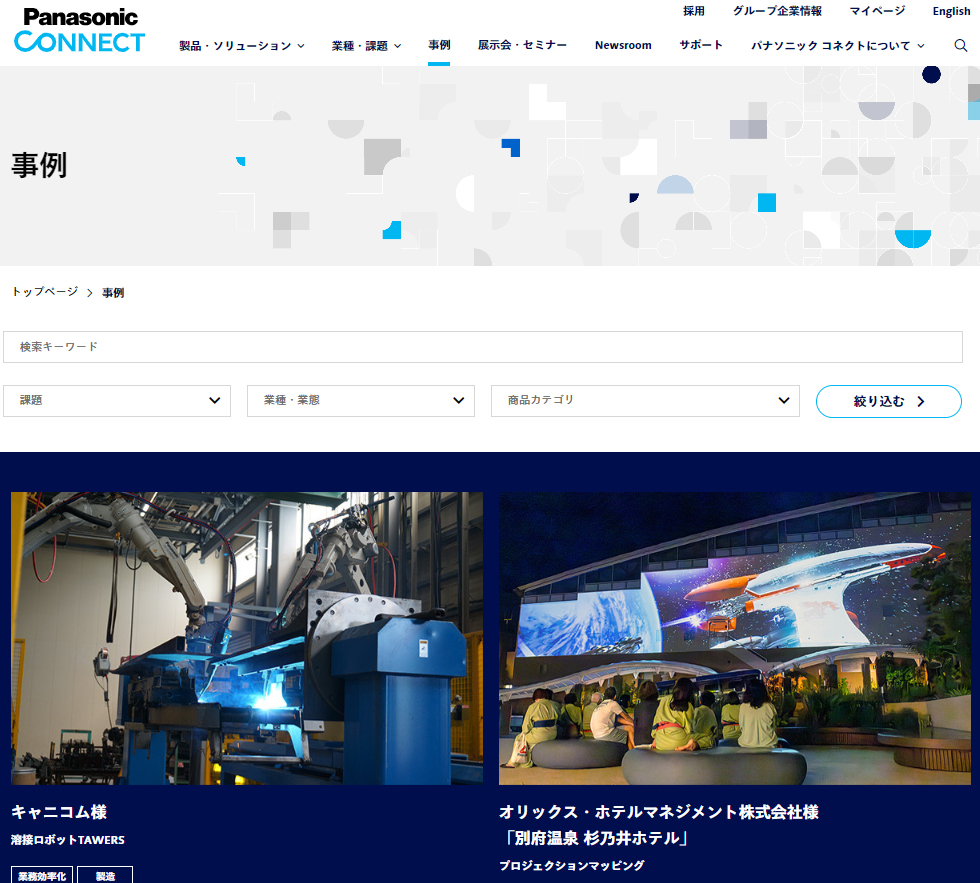
Task: Open the 杉乃井ホテル projection mapping thumbnail
Action: pyautogui.click(x=734, y=638)
